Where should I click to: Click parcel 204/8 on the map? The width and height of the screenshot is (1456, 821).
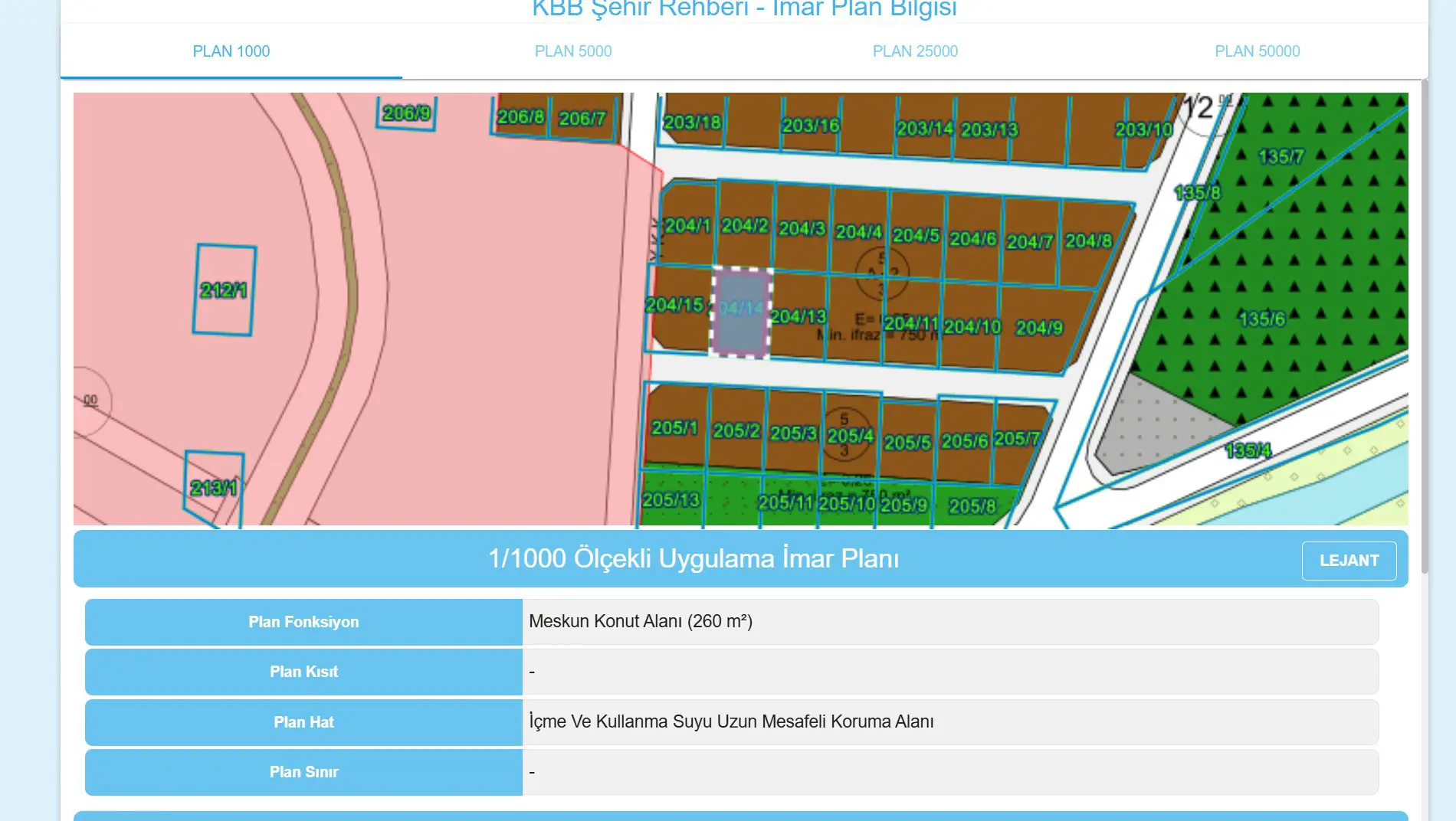(1088, 240)
